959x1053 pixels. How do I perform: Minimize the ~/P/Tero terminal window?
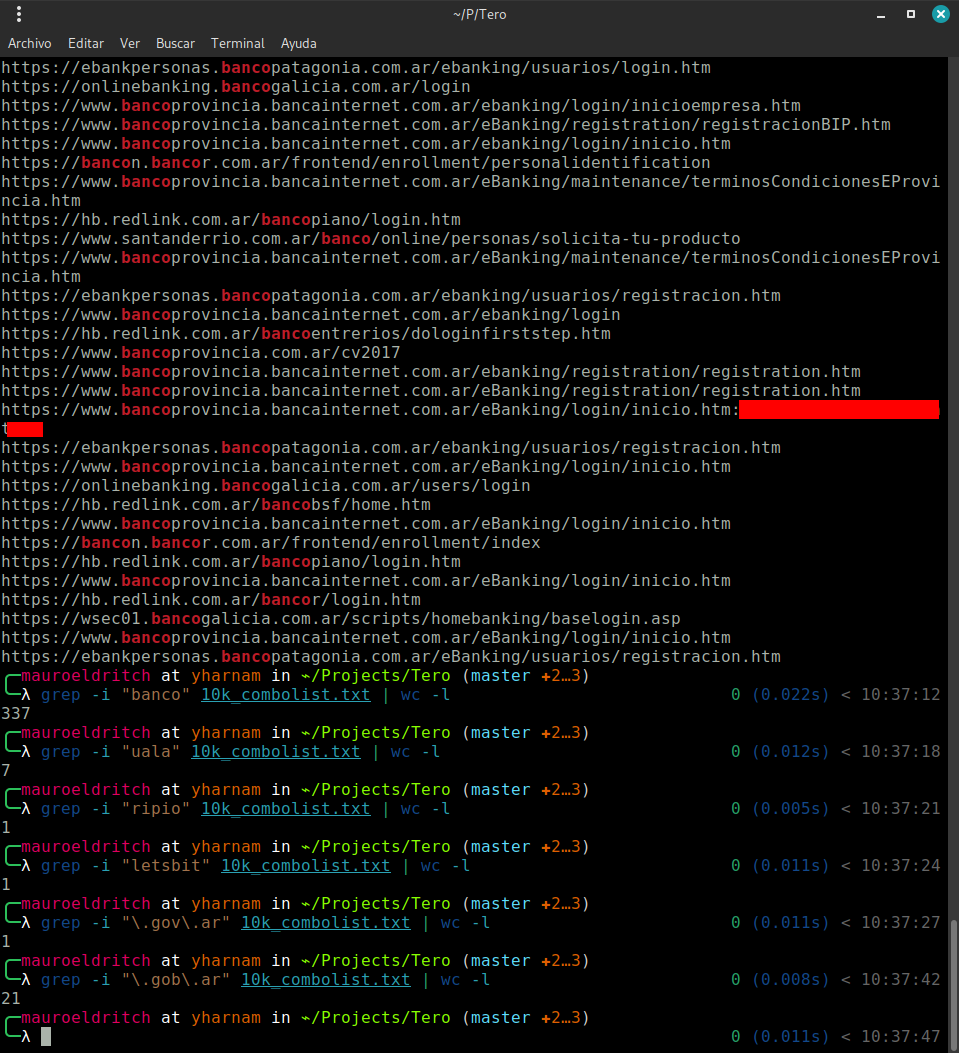click(881, 15)
